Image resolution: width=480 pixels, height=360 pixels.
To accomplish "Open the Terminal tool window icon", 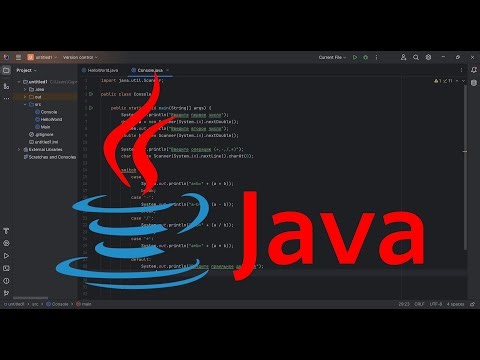I will point(6,268).
